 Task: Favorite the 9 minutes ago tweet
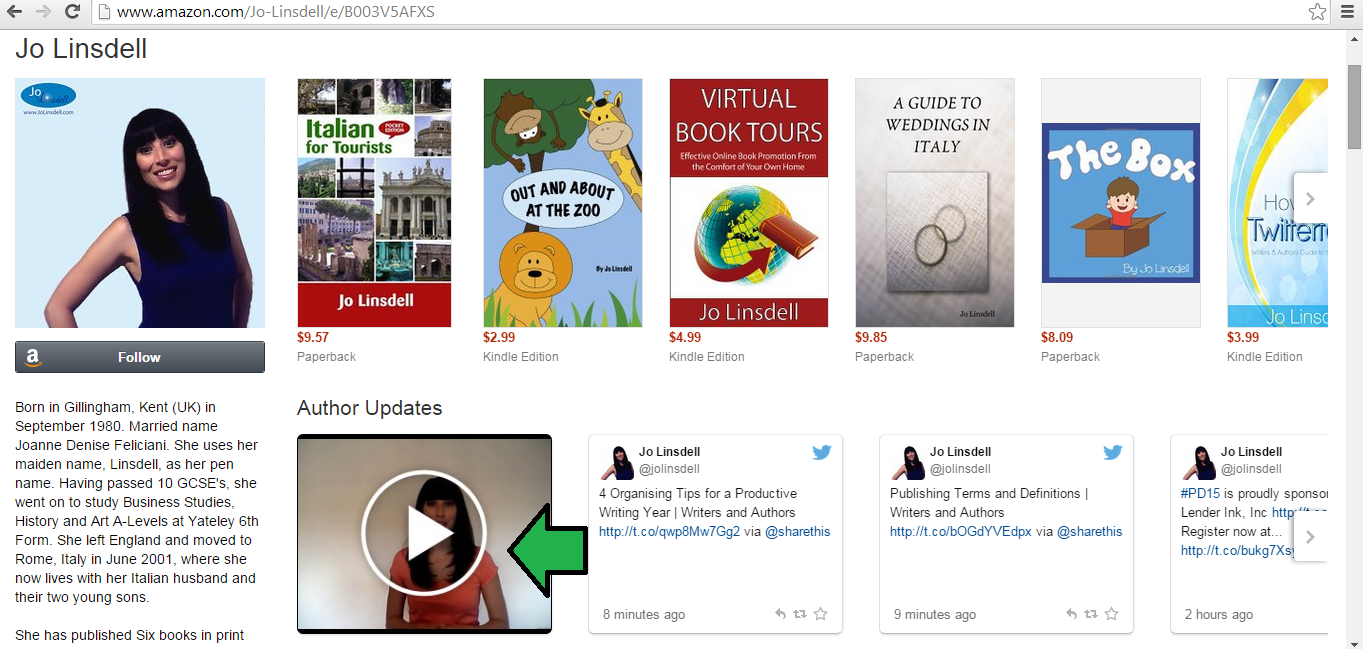[x=1112, y=614]
